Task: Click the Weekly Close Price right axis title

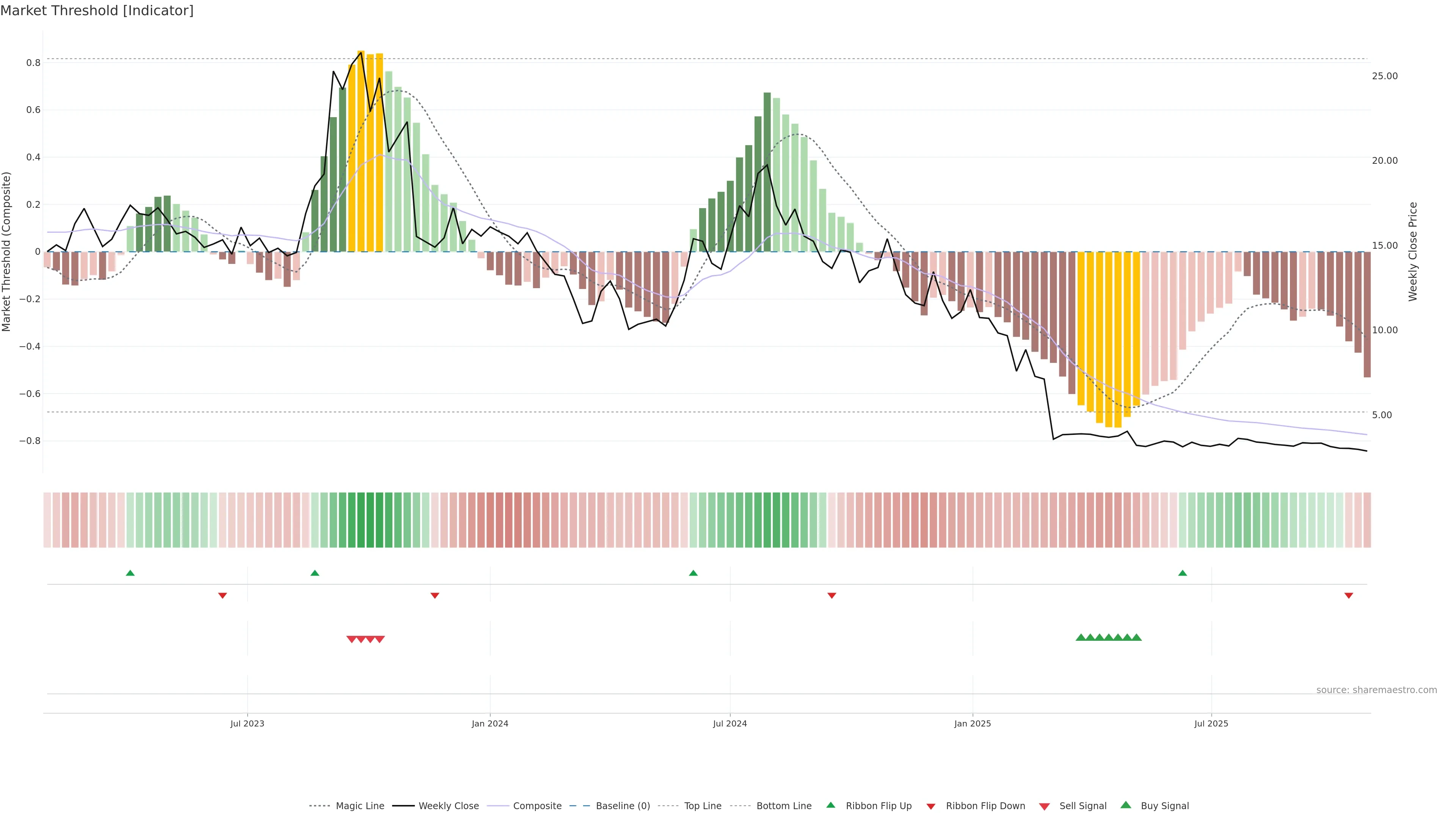Action: coord(1413,251)
